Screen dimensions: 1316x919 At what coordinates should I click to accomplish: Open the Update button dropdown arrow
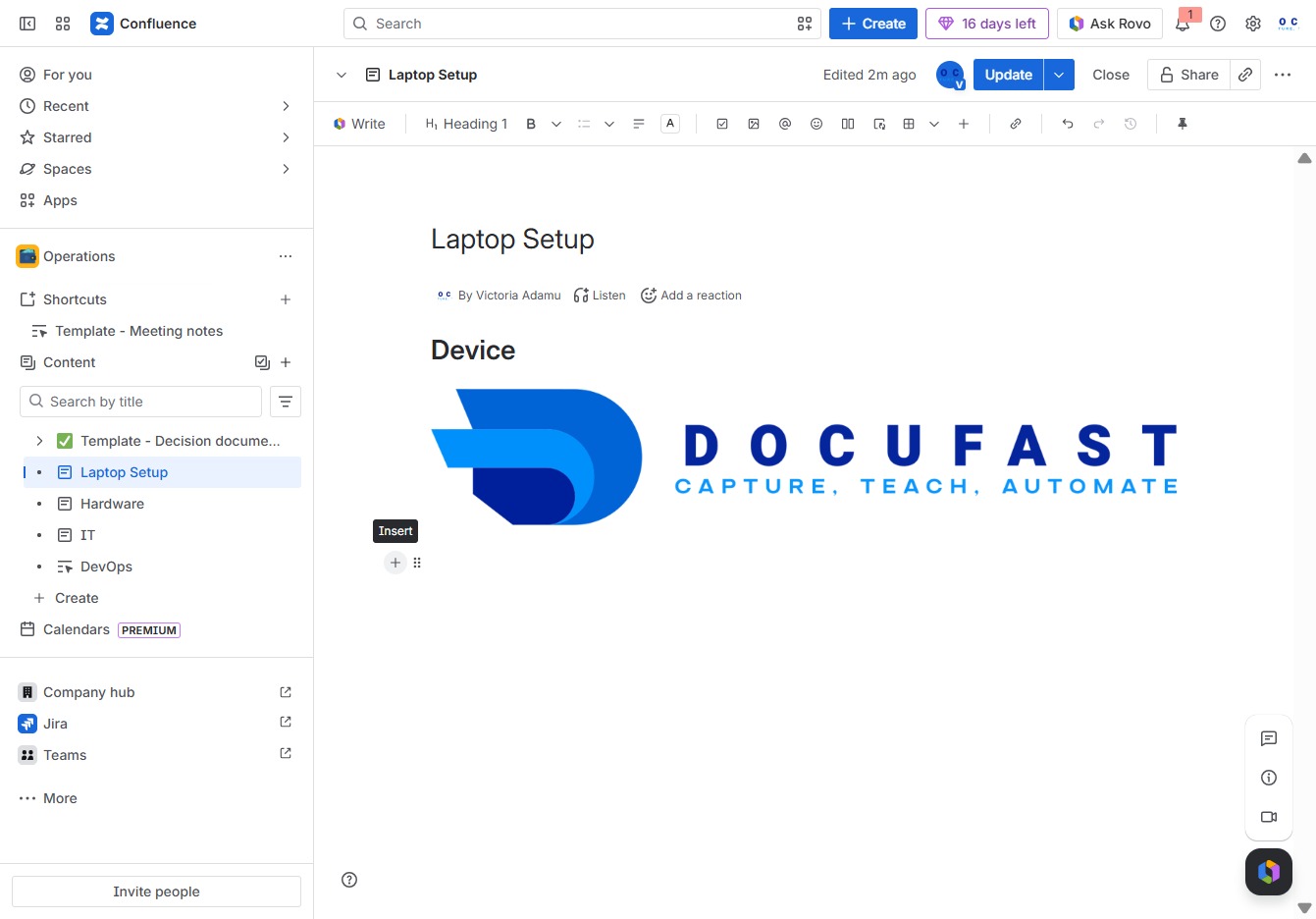[x=1059, y=75]
